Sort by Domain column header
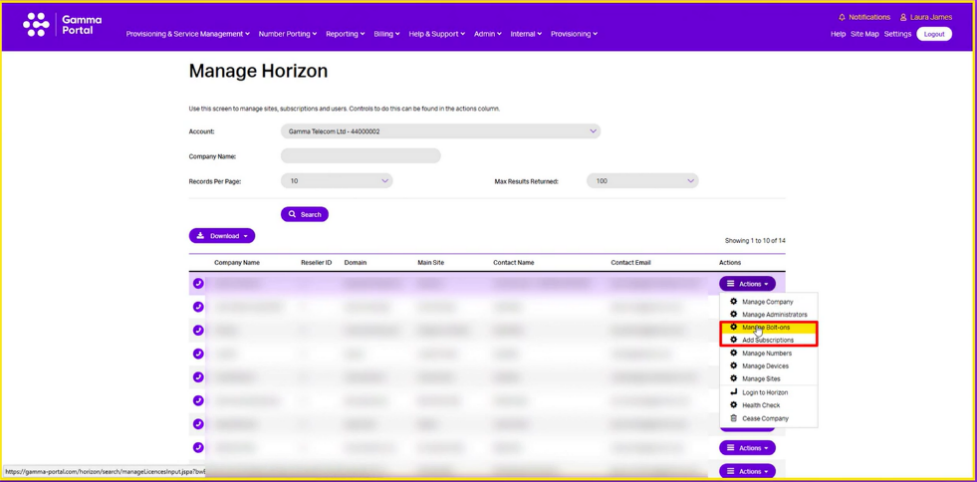This screenshot has width=977, height=482. coord(355,263)
